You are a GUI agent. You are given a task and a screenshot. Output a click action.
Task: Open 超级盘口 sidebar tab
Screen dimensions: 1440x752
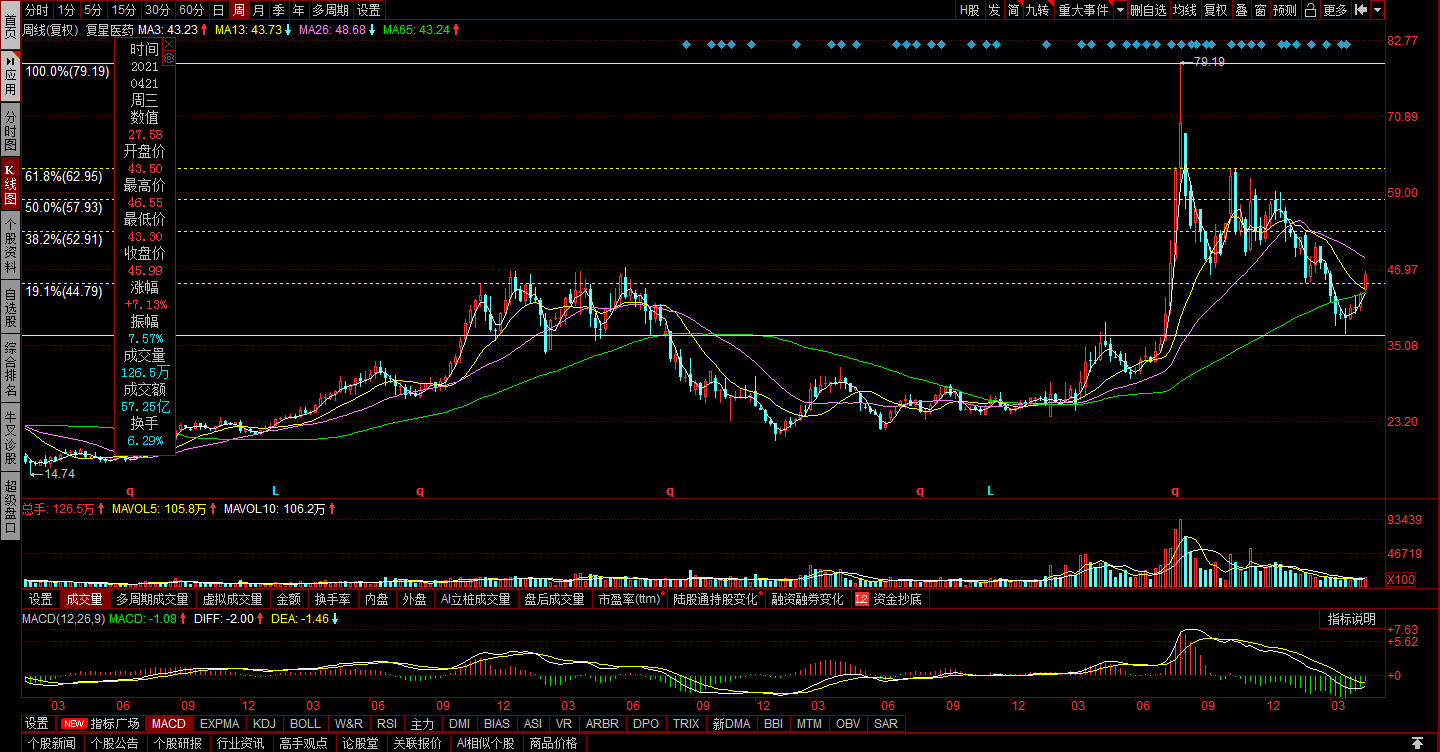pyautogui.click(x=10, y=506)
